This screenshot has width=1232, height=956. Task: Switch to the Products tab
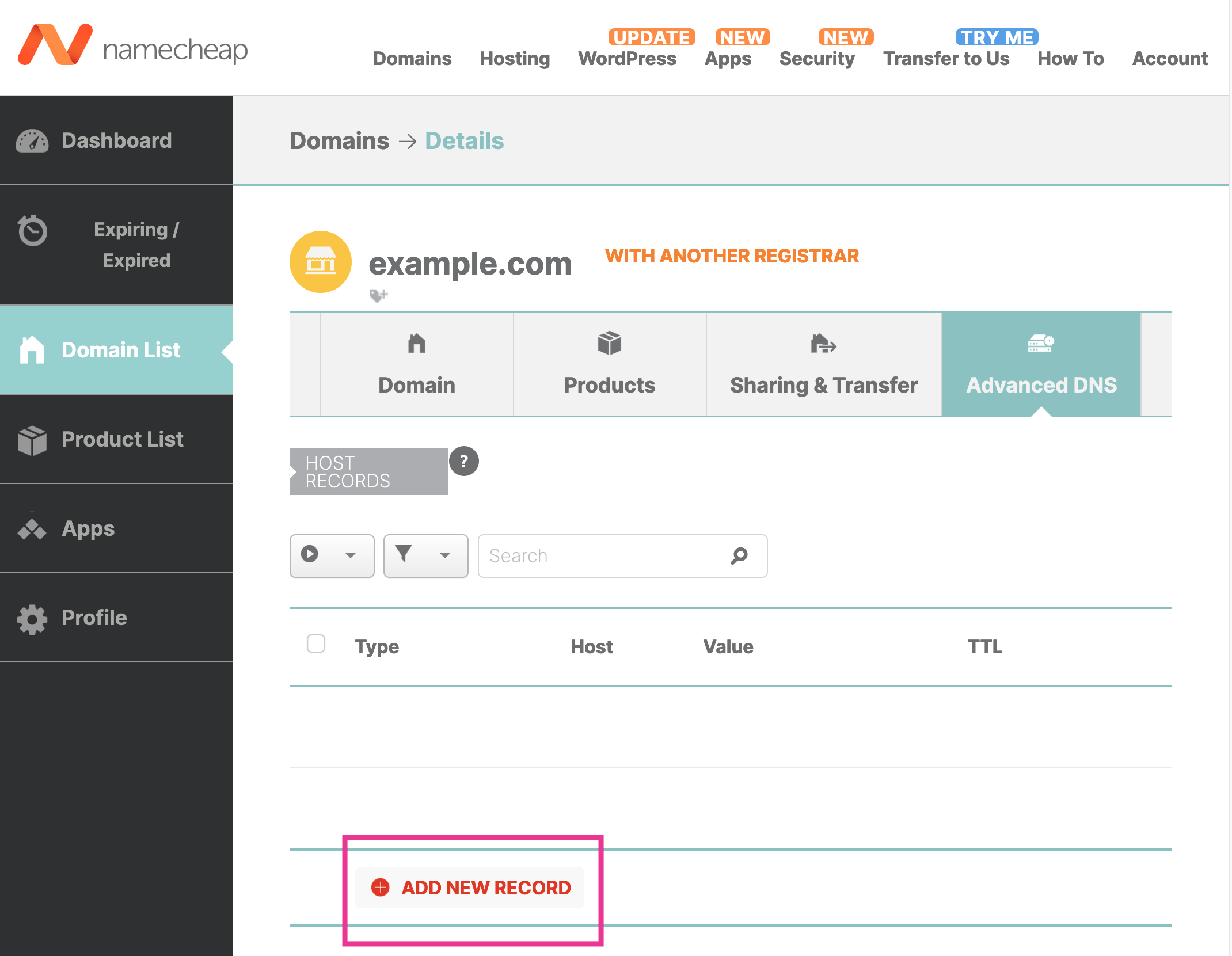[x=610, y=364]
